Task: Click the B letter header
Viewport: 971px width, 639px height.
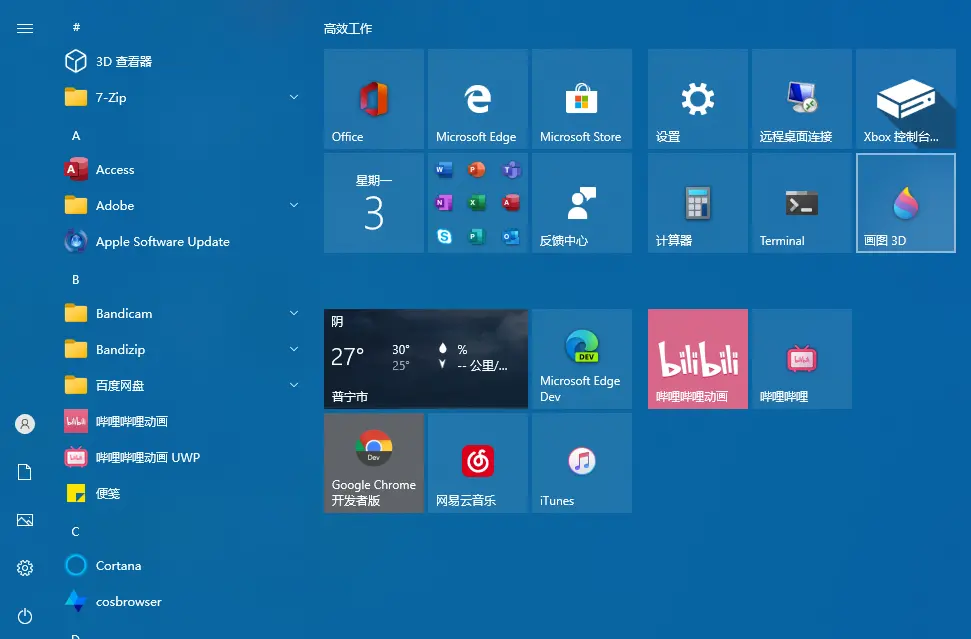Action: point(76,279)
